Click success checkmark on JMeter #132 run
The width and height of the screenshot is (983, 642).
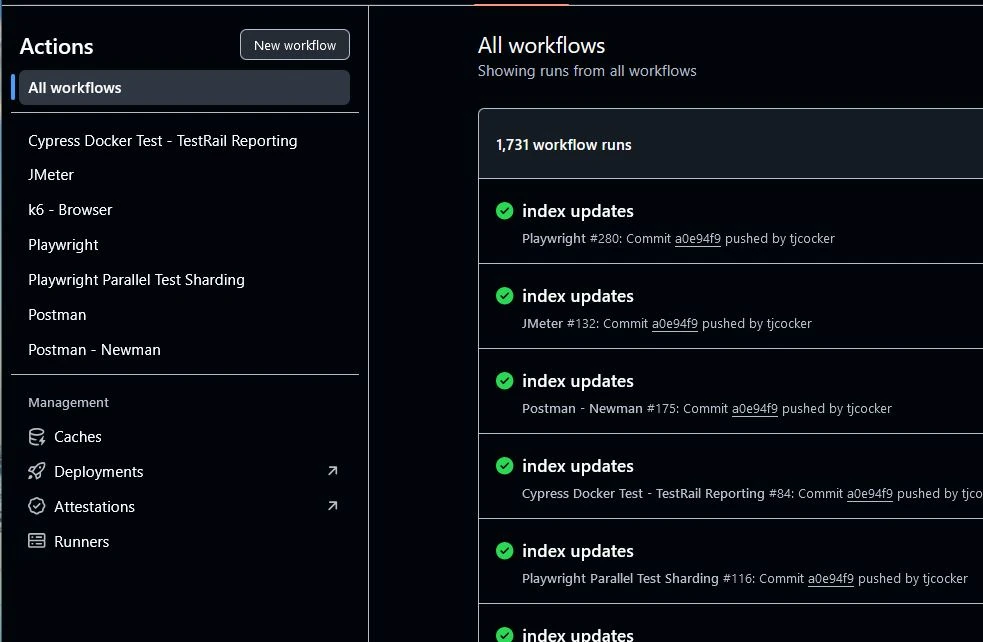point(505,296)
